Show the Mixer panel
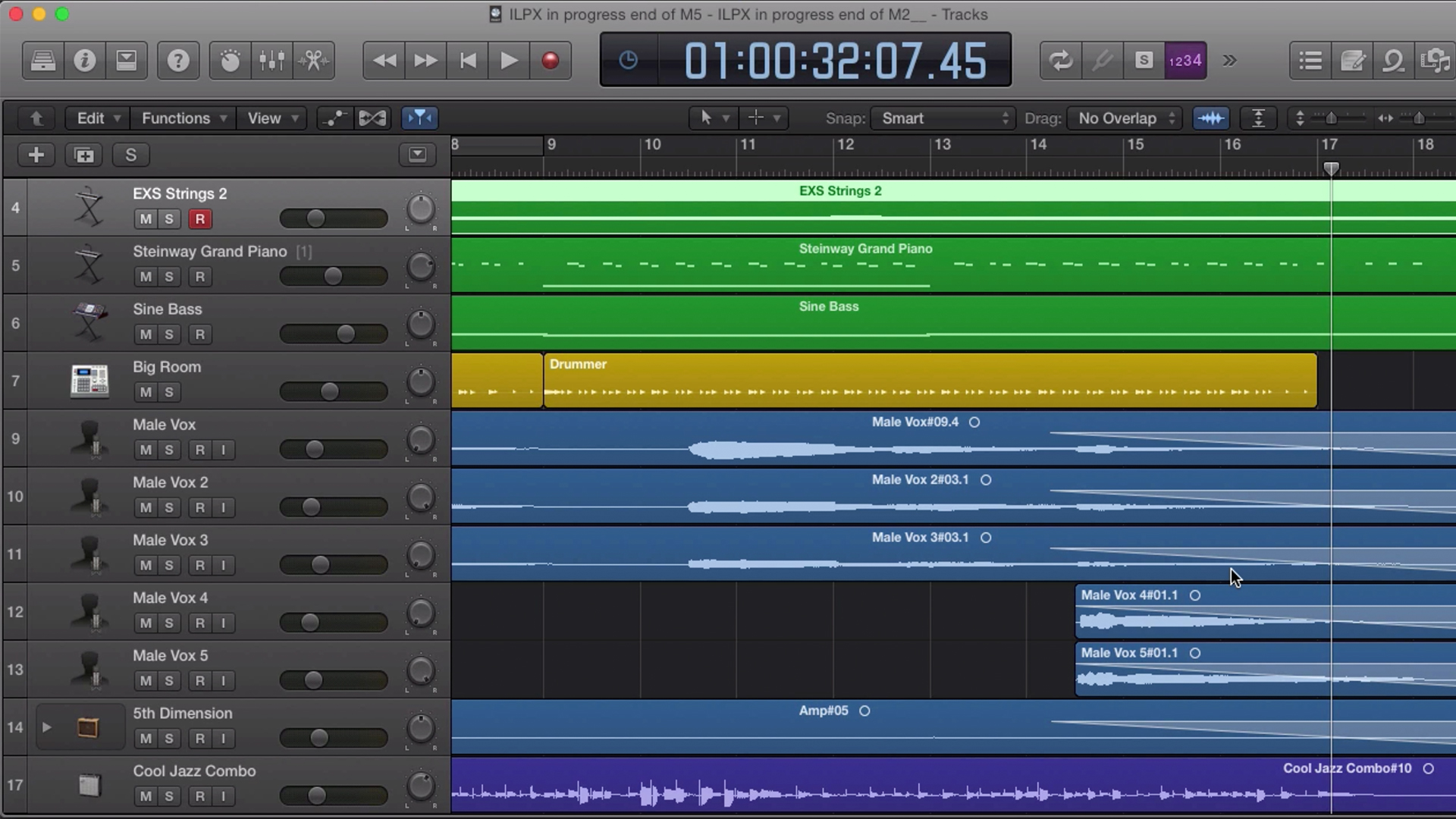The width and height of the screenshot is (1456, 819). [271, 61]
